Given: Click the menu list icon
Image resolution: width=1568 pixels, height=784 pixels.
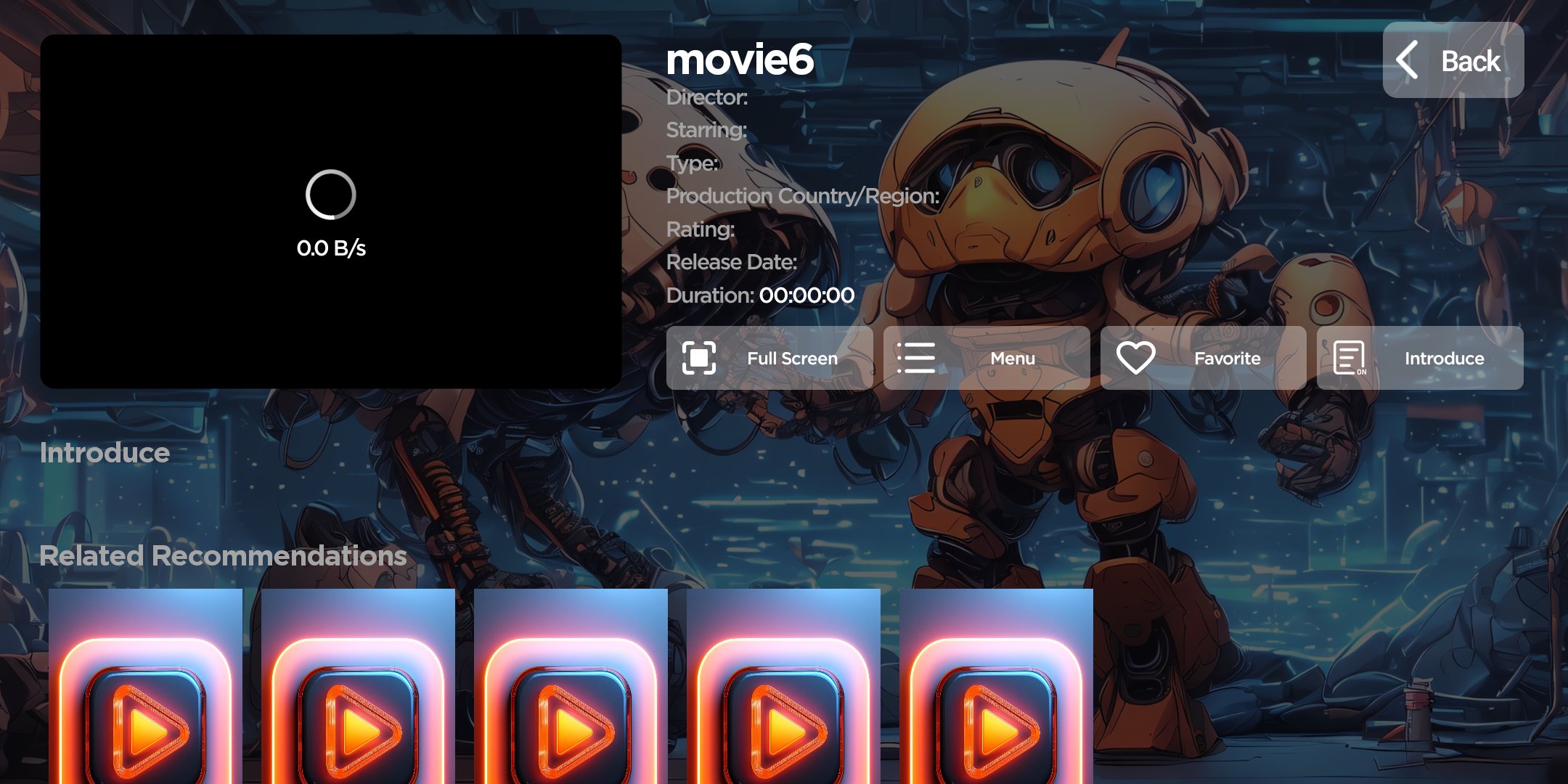Looking at the screenshot, I should pos(915,358).
